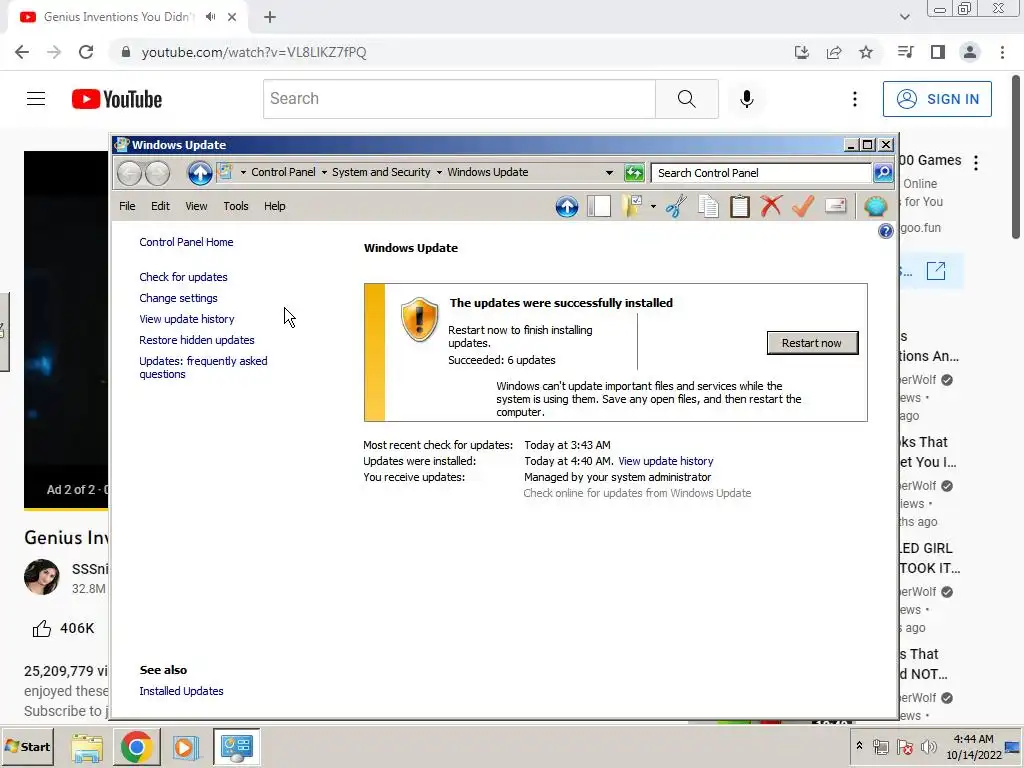Open YouTube settings three-dot menu
This screenshot has height=768, width=1024.
point(855,99)
